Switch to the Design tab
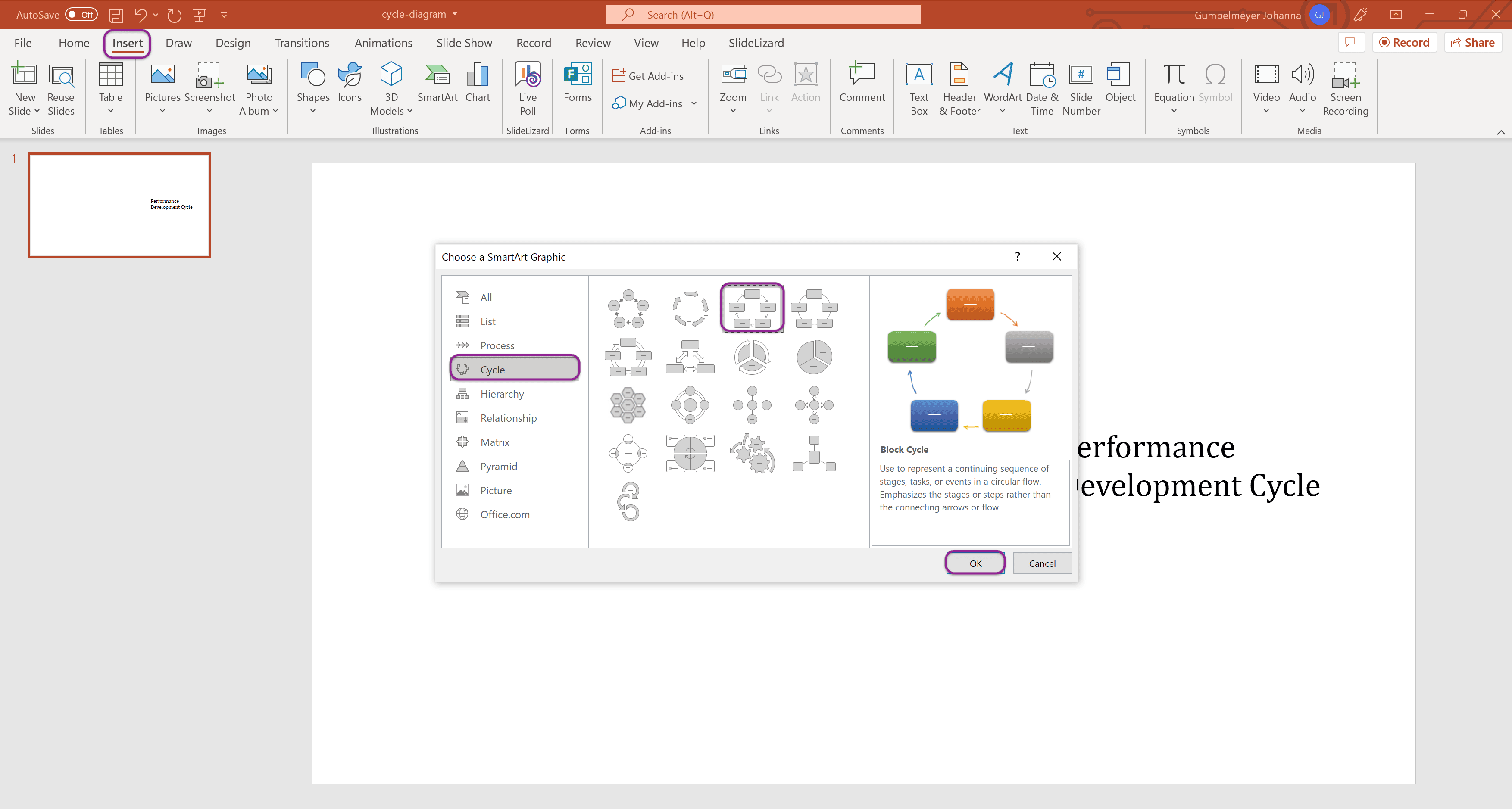The width and height of the screenshot is (1512, 809). [232, 43]
